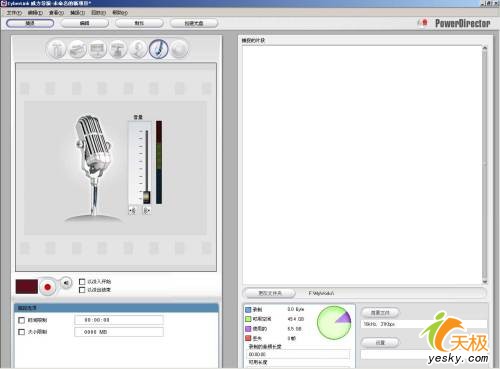Switch to the Create Disc mode tab
The height and width of the screenshot is (369, 500).
[194, 23]
